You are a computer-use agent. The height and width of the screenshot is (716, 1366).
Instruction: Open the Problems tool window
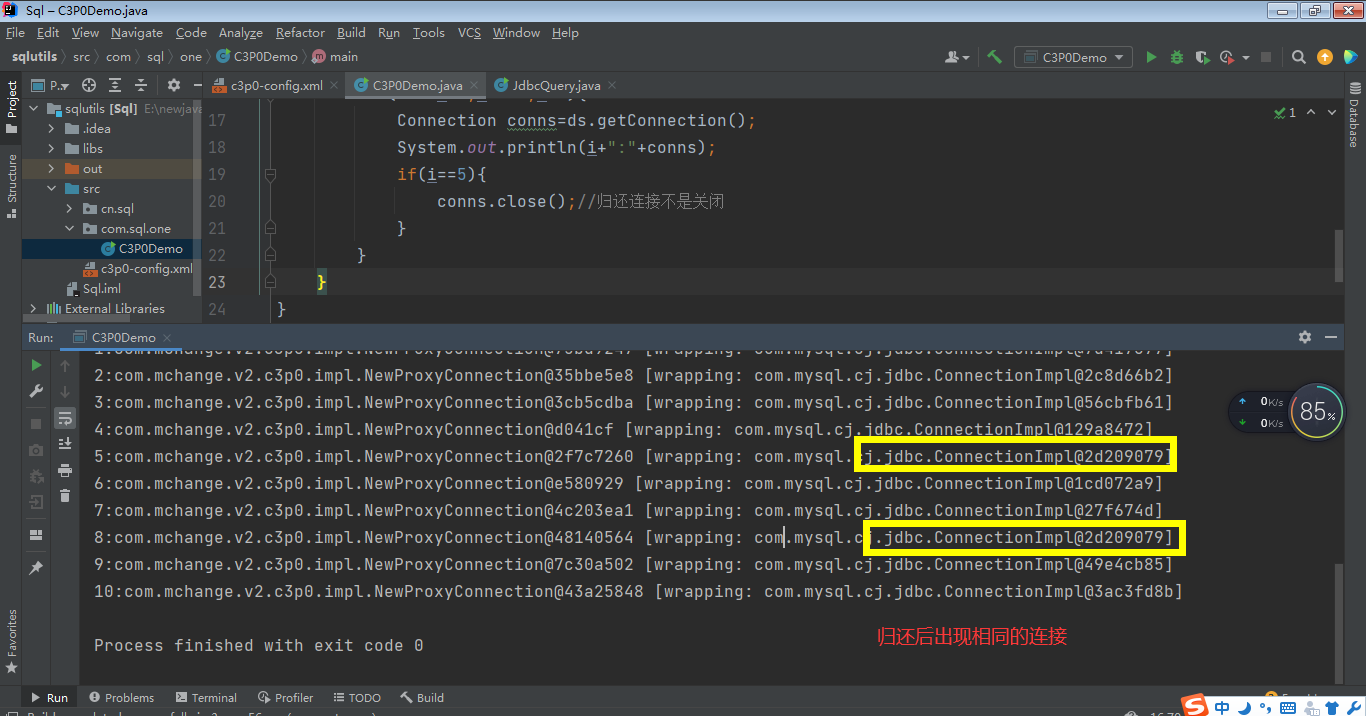(122, 698)
